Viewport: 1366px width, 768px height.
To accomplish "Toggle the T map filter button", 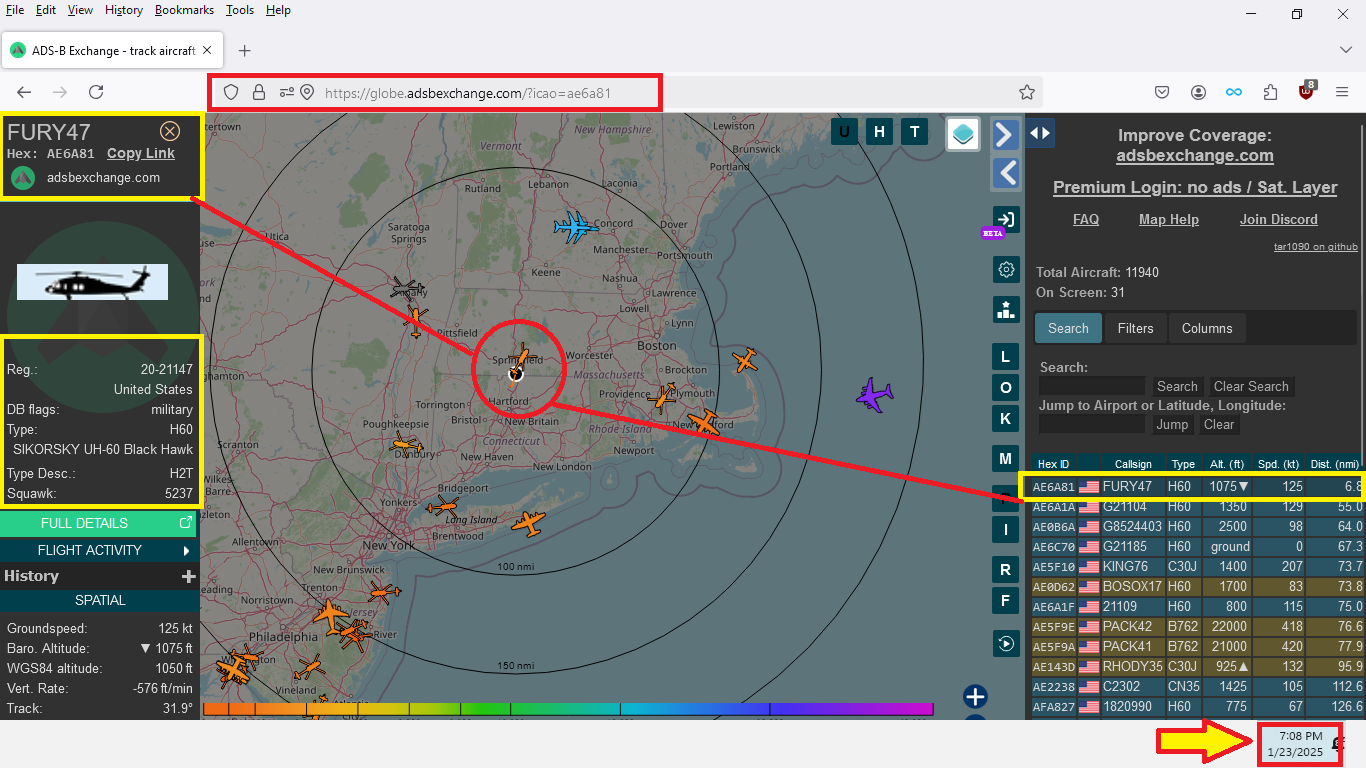I will 914,131.
